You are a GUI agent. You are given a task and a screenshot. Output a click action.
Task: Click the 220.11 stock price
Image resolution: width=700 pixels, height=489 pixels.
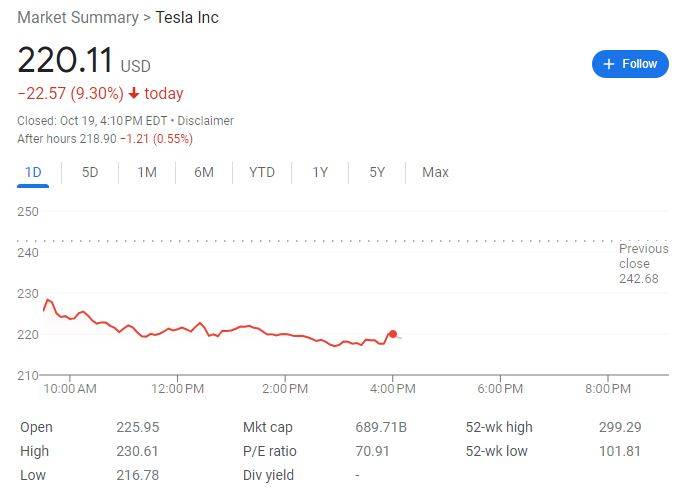click(x=65, y=60)
